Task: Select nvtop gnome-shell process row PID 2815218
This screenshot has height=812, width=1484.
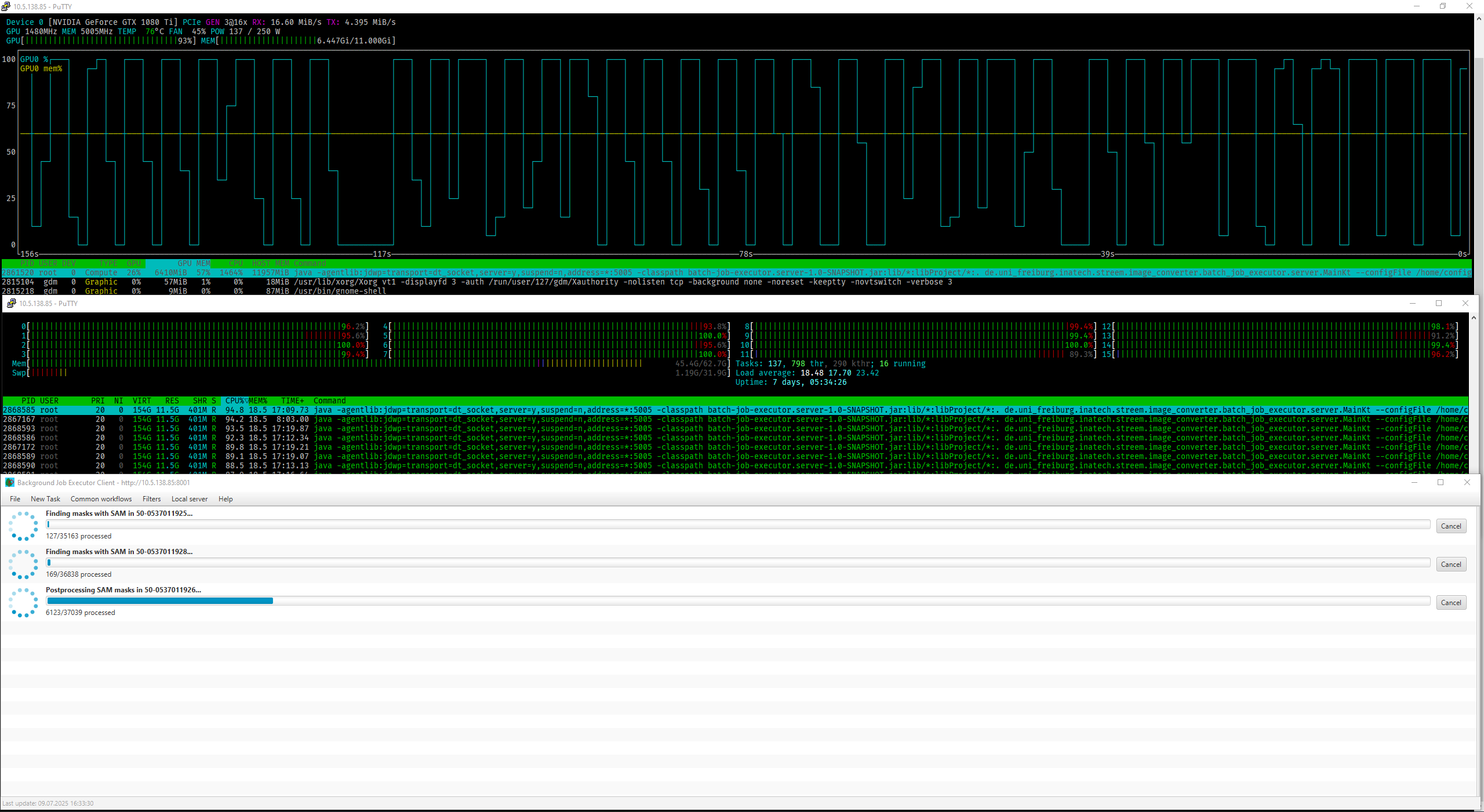Action: tap(737, 291)
